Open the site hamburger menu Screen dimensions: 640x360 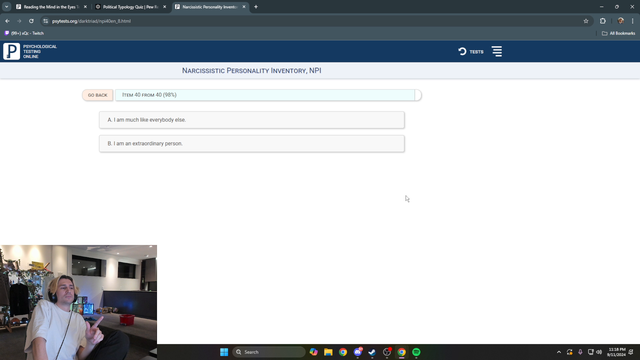[x=497, y=51]
